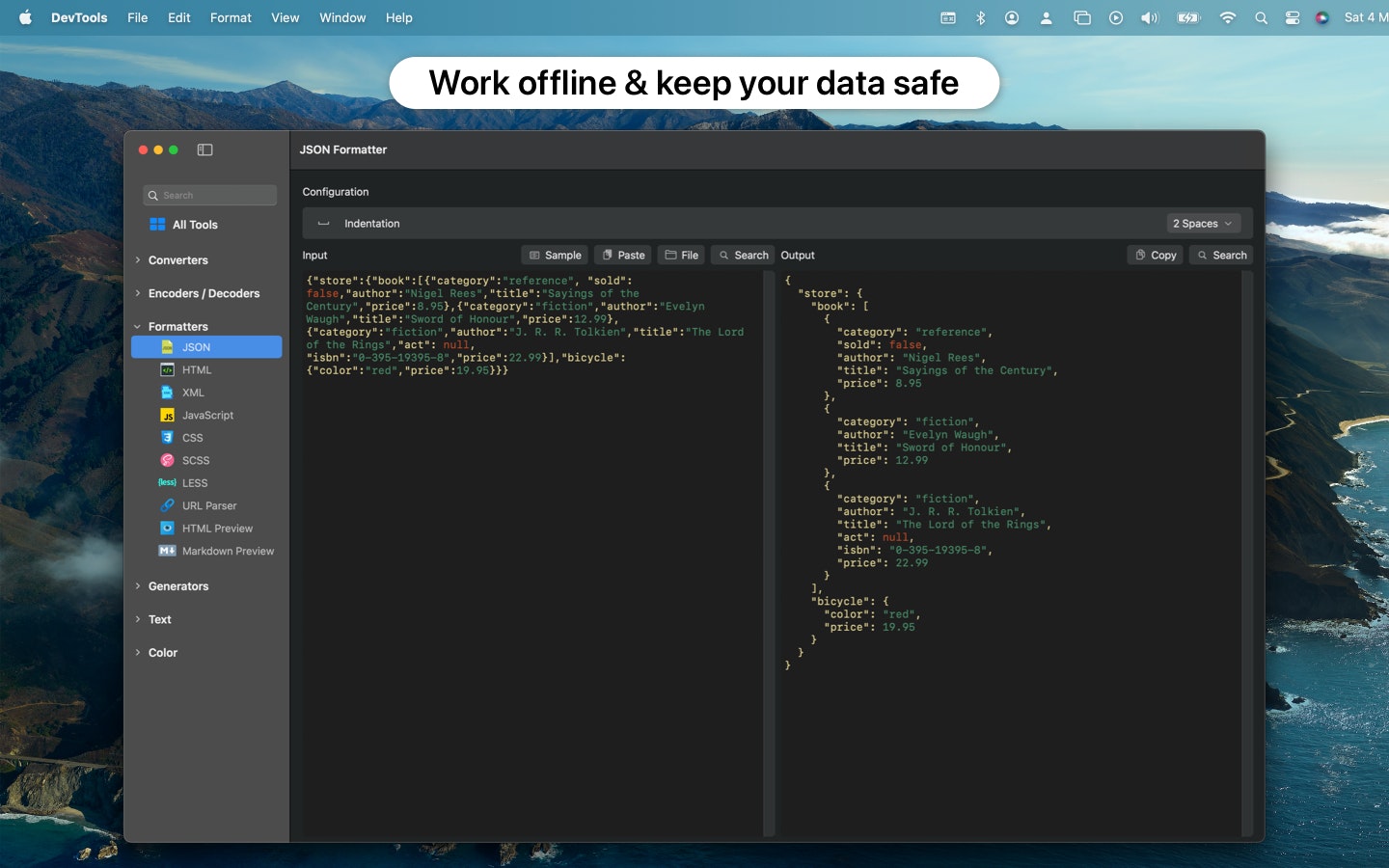Click the Now Playing menu bar icon

click(1116, 17)
